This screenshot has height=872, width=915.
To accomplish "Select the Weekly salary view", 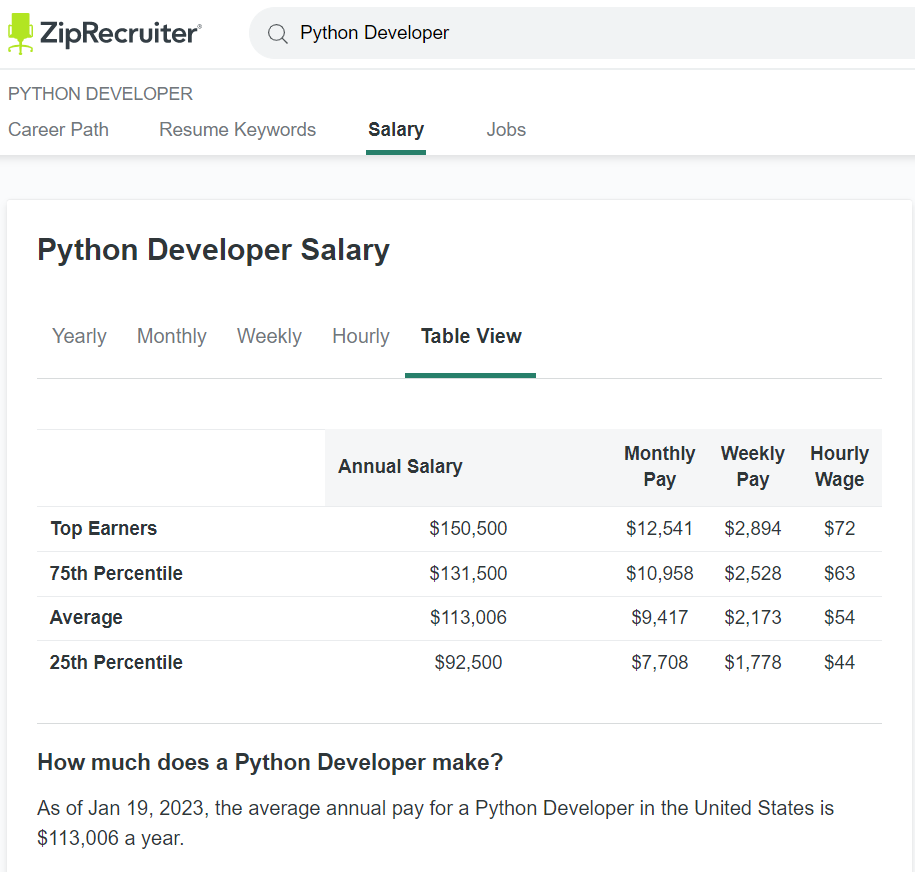I will click(269, 337).
